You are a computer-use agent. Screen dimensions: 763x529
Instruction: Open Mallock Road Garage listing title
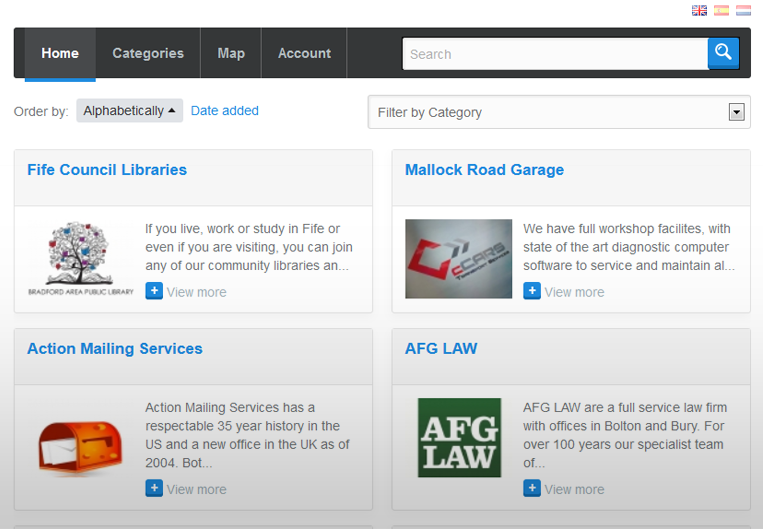point(484,169)
